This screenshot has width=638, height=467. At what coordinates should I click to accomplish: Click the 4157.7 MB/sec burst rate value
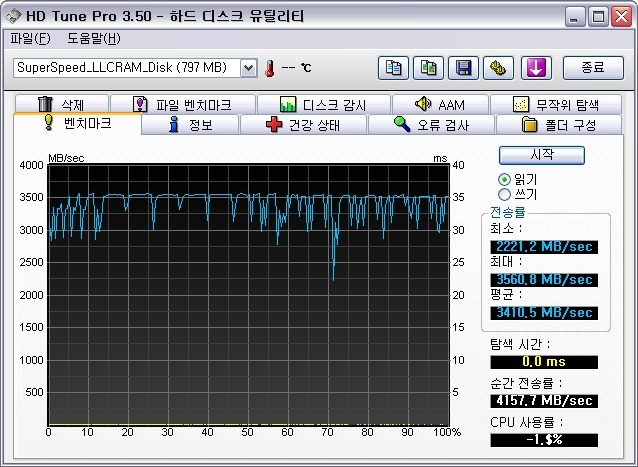[544, 401]
